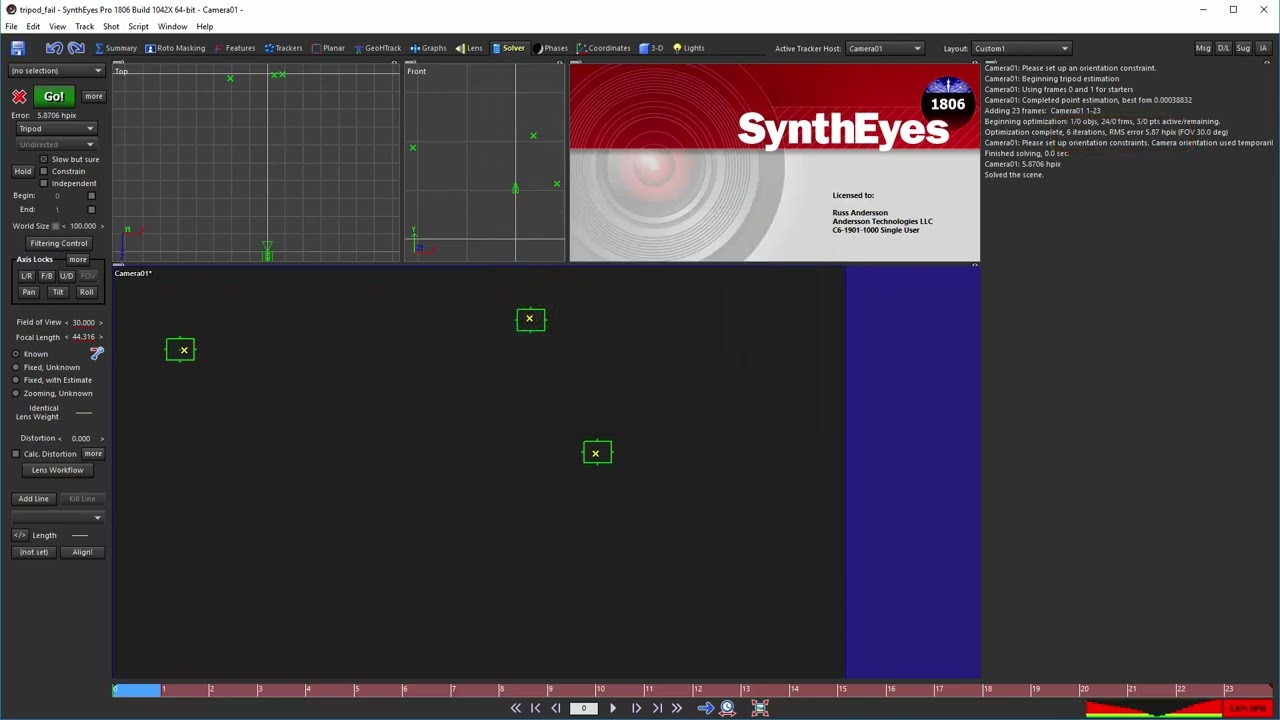Toggle the U/D axis lock
This screenshot has width=1280, height=720.
[x=67, y=276]
